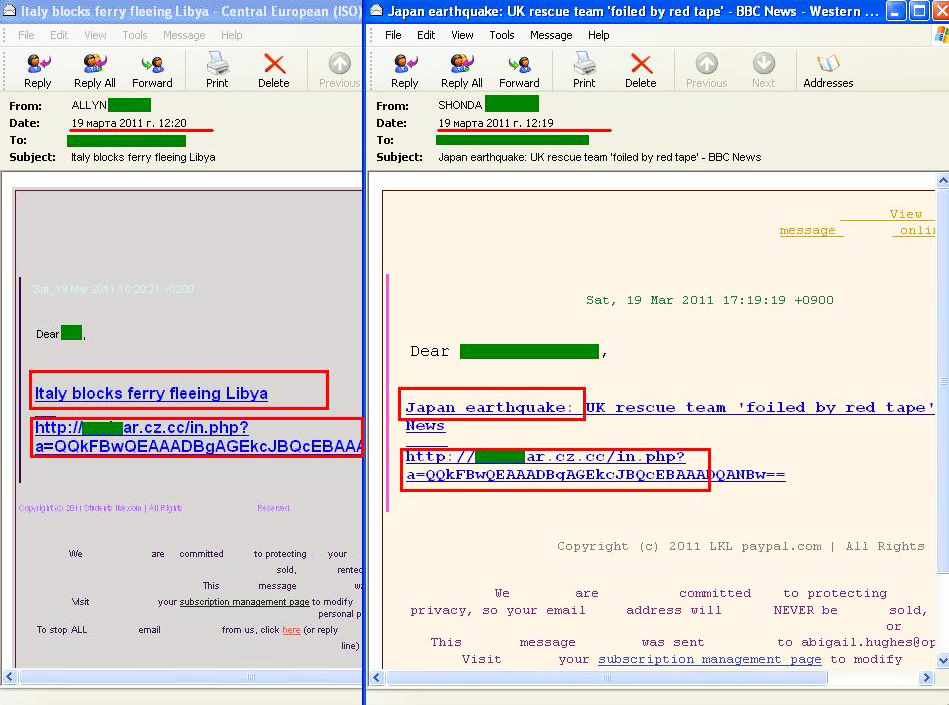
Task: Click Reply icon in the right email window
Action: click(404, 71)
